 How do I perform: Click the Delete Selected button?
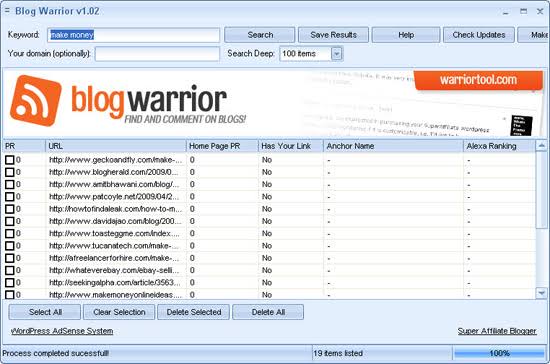click(x=194, y=312)
